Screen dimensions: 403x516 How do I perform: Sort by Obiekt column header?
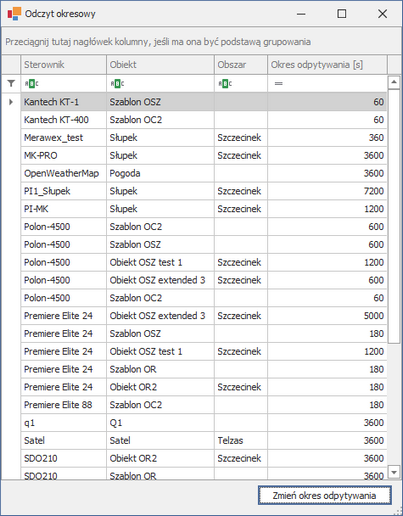tap(160, 65)
